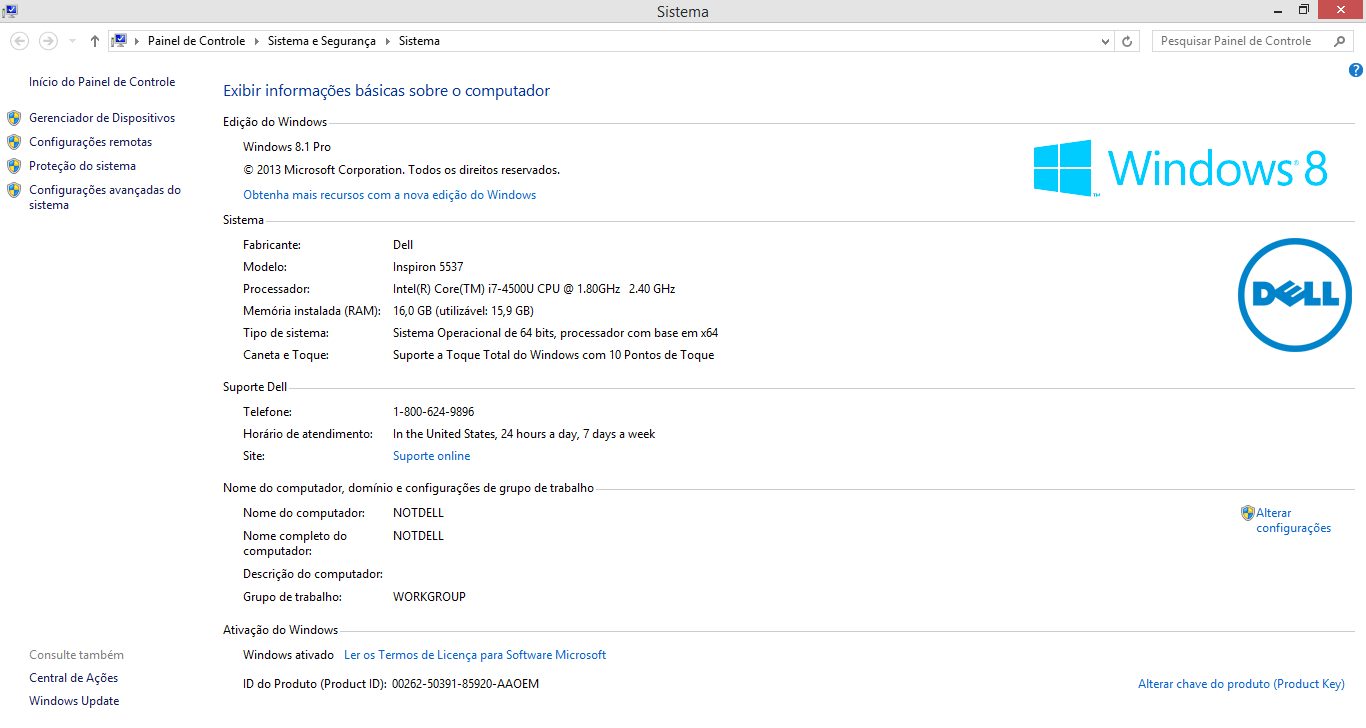The width and height of the screenshot is (1366, 728).
Task: Open Configurações remotas link
Action: pos(91,142)
